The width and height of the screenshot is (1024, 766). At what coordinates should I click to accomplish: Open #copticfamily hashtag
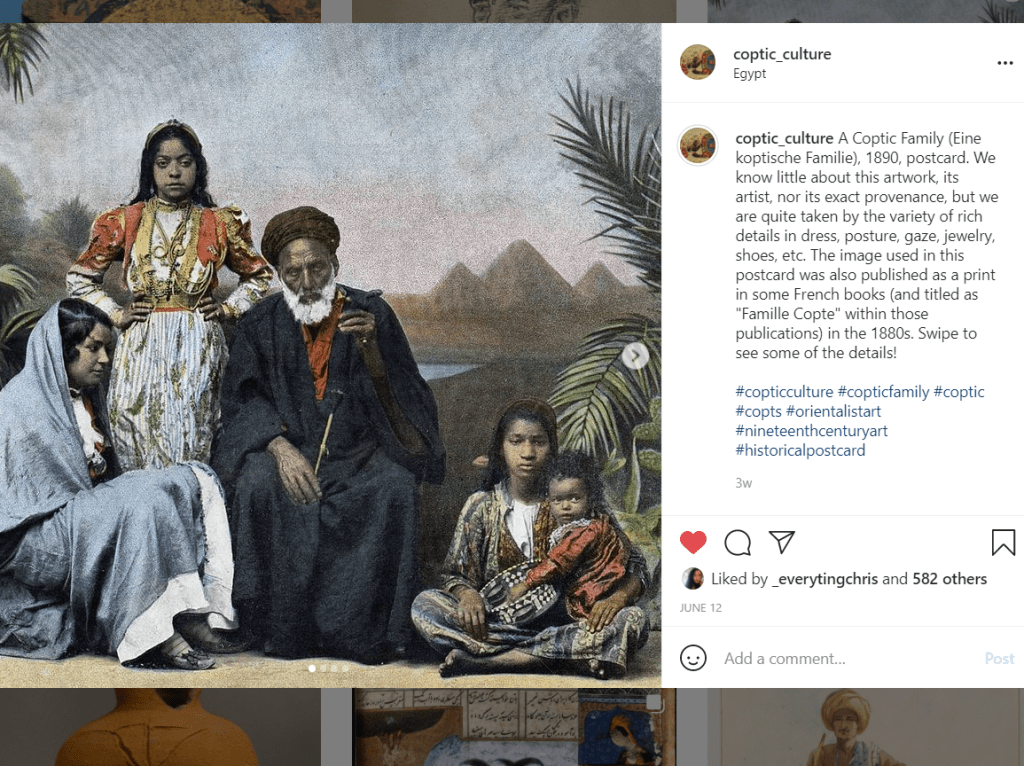(883, 392)
